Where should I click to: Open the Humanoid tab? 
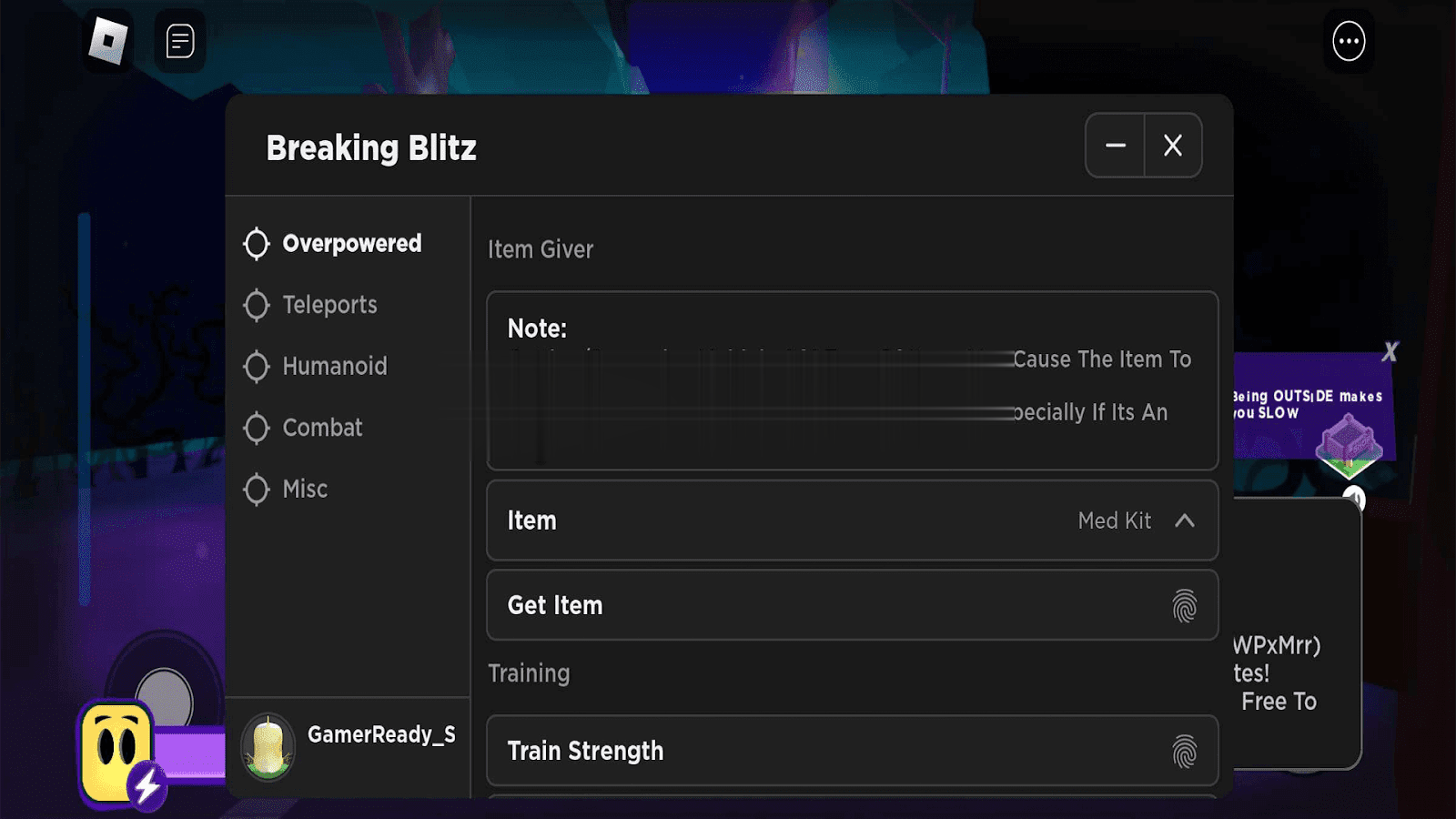[334, 366]
